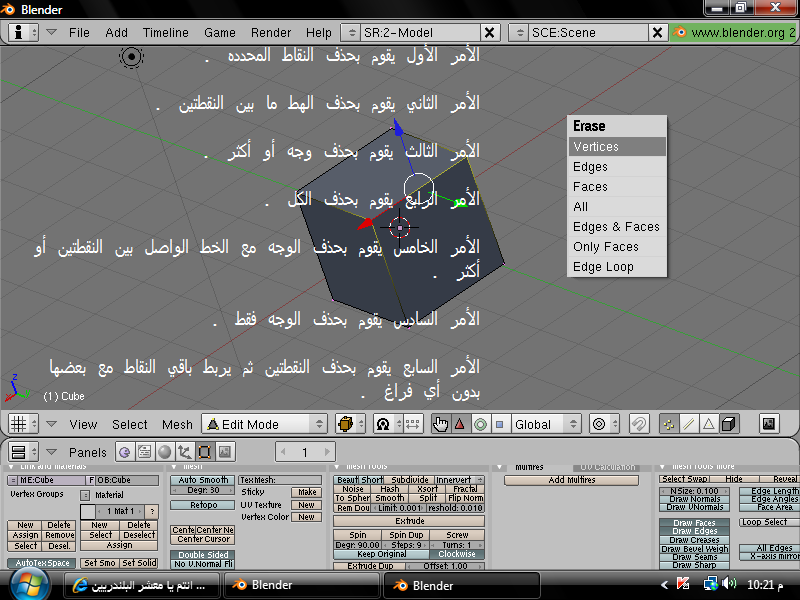Switch to Object context axes icon
Image resolution: width=800 pixels, height=600 pixels.
click(x=185, y=452)
